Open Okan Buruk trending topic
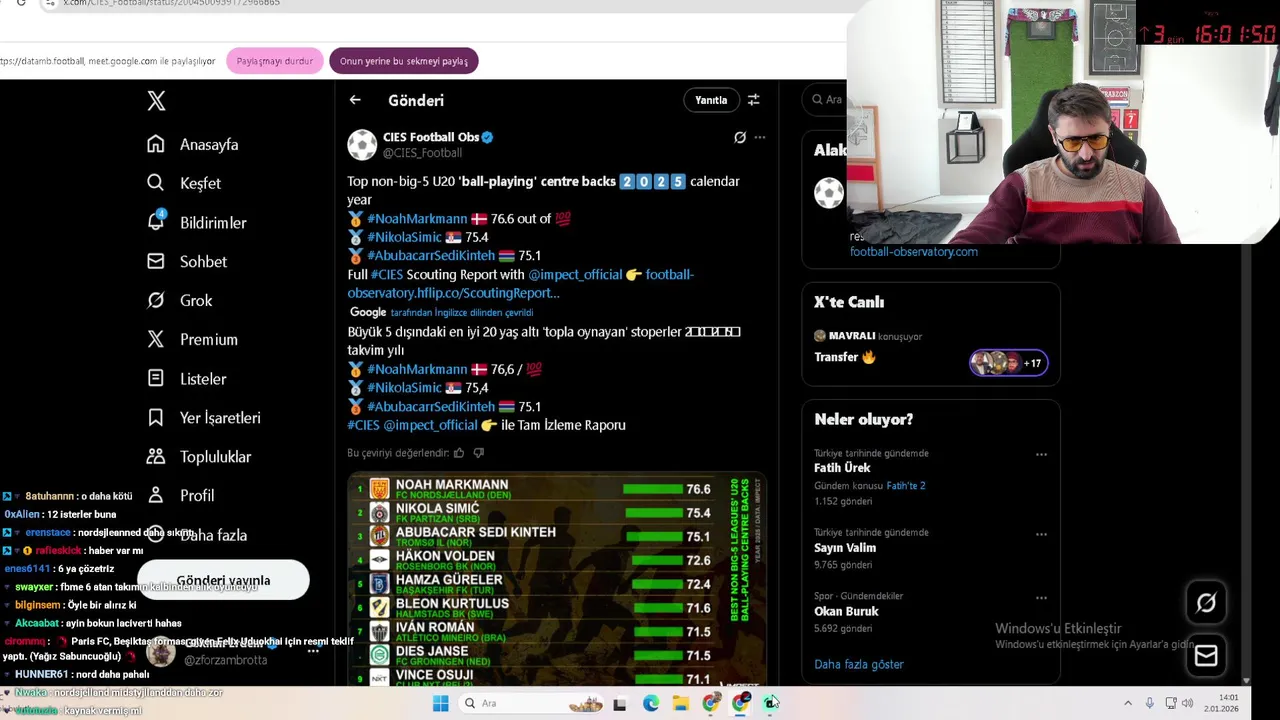 click(x=846, y=611)
